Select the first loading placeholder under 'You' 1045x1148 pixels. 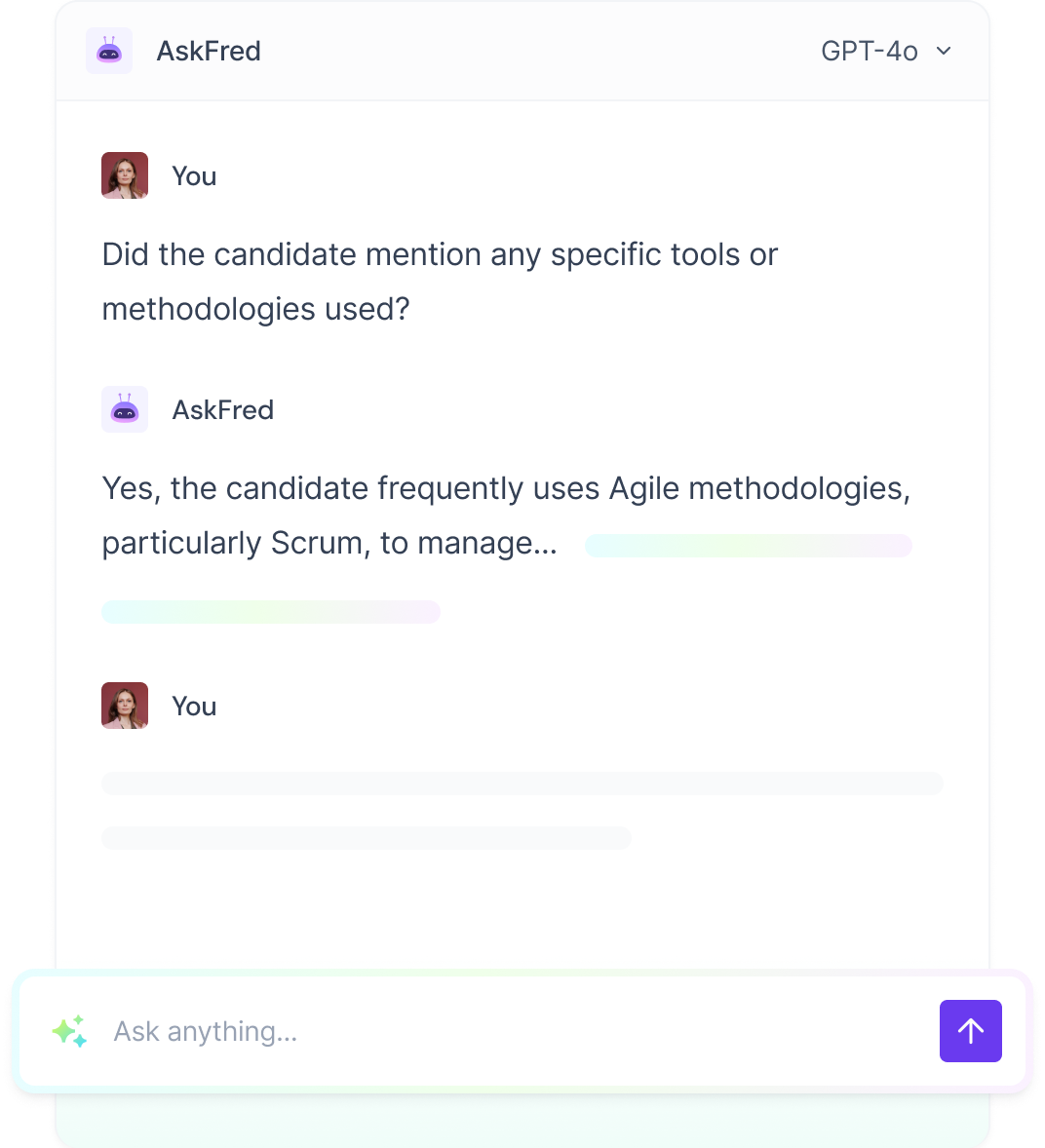pyautogui.click(x=522, y=784)
